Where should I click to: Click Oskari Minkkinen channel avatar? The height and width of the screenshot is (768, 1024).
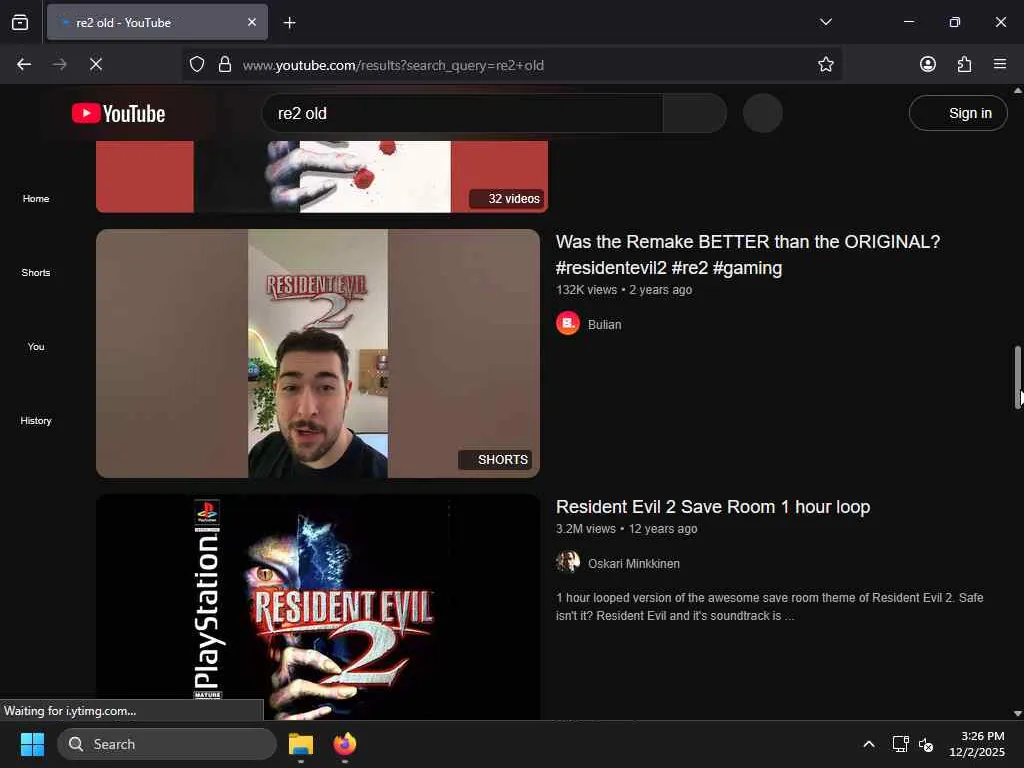tap(568, 562)
